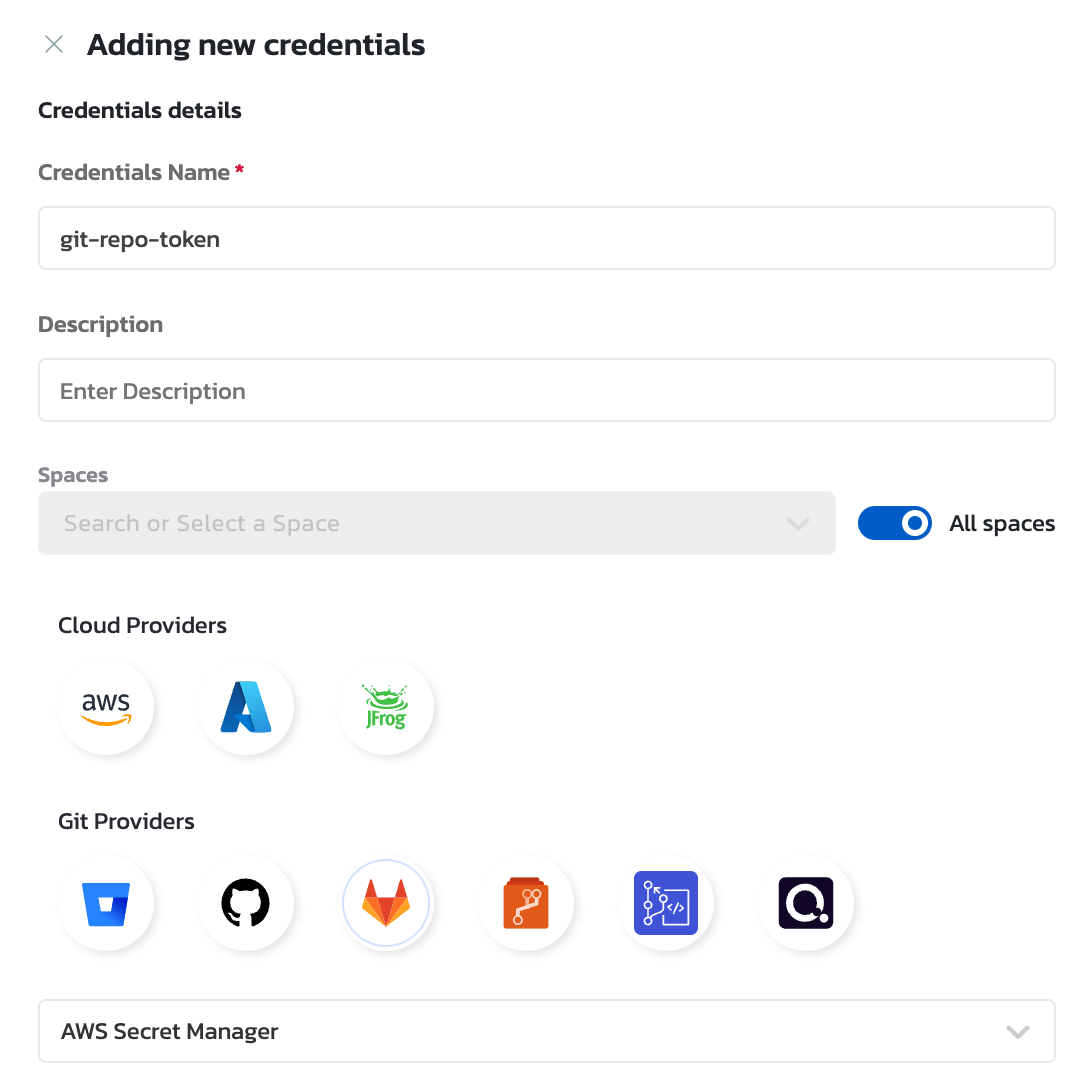Choose the Azure cloud provider icon
Screen dimensions: 1082x1092
tap(246, 707)
